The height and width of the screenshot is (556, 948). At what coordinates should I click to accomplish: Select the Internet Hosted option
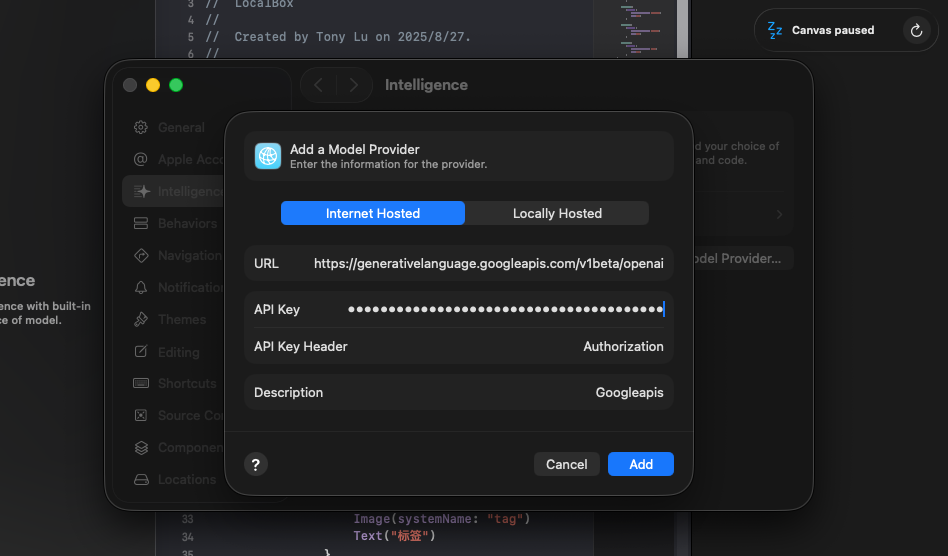373,213
